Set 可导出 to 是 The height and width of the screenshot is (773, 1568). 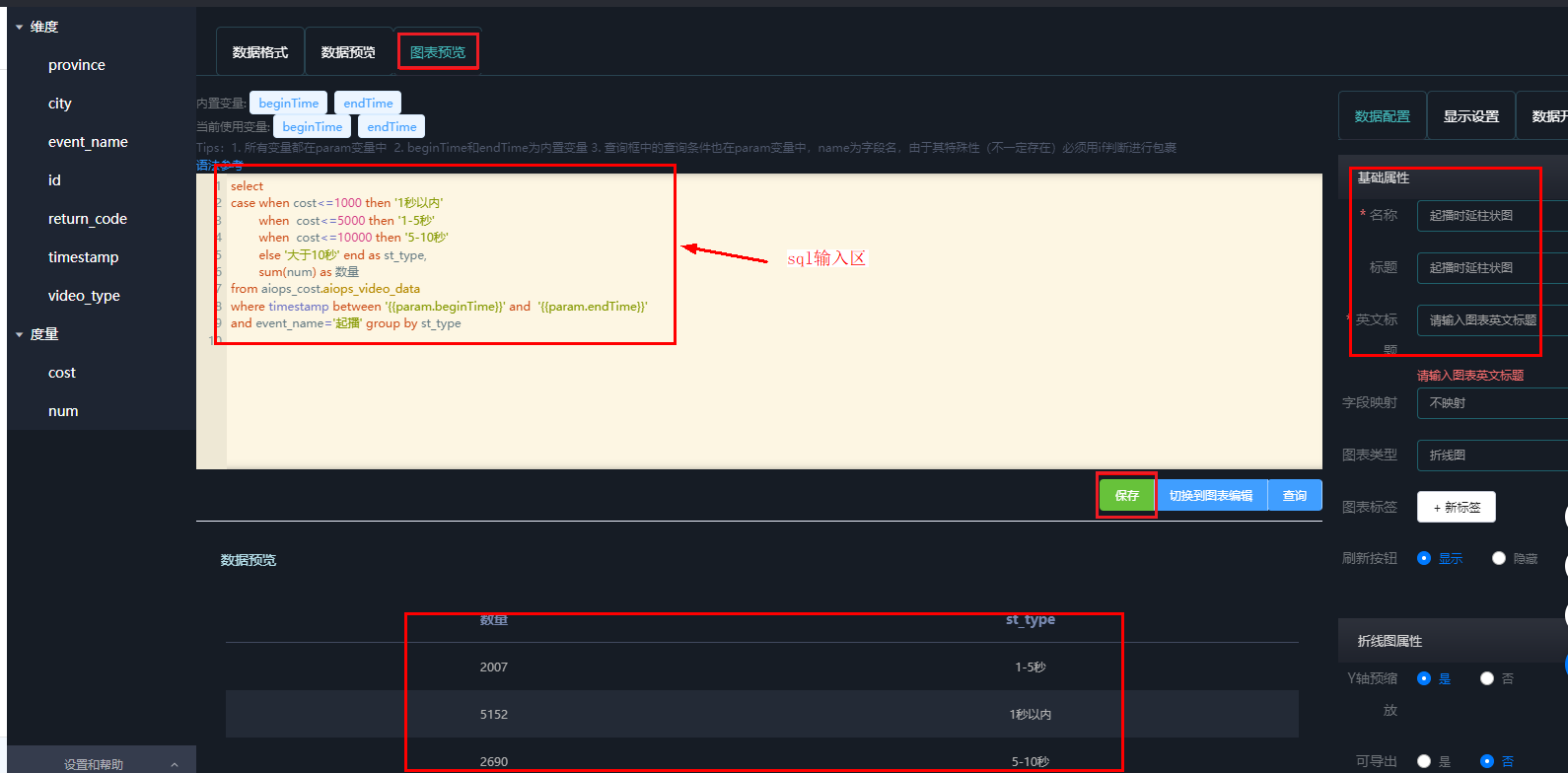coord(1424,761)
